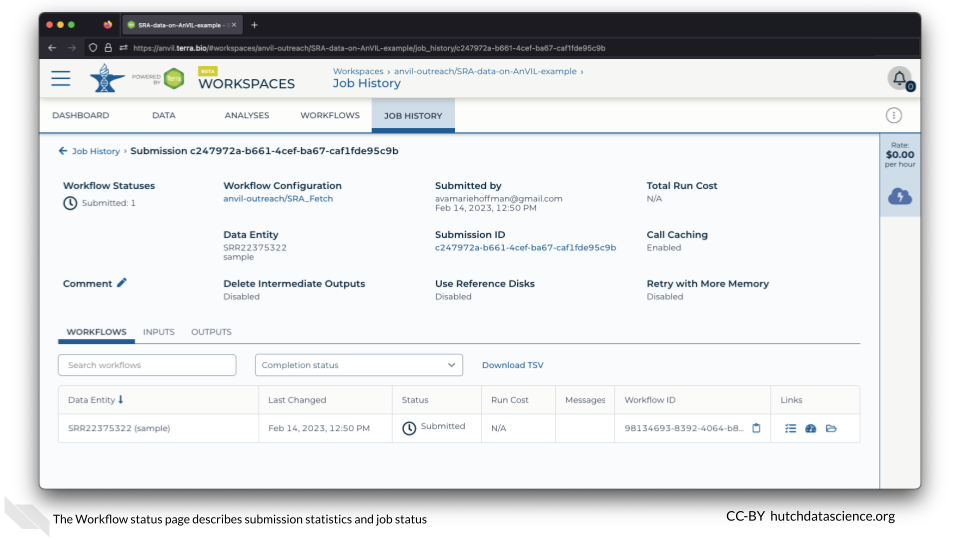The height and width of the screenshot is (540, 960).
Task: Open the workspace three-dot action menu
Action: tap(893, 115)
